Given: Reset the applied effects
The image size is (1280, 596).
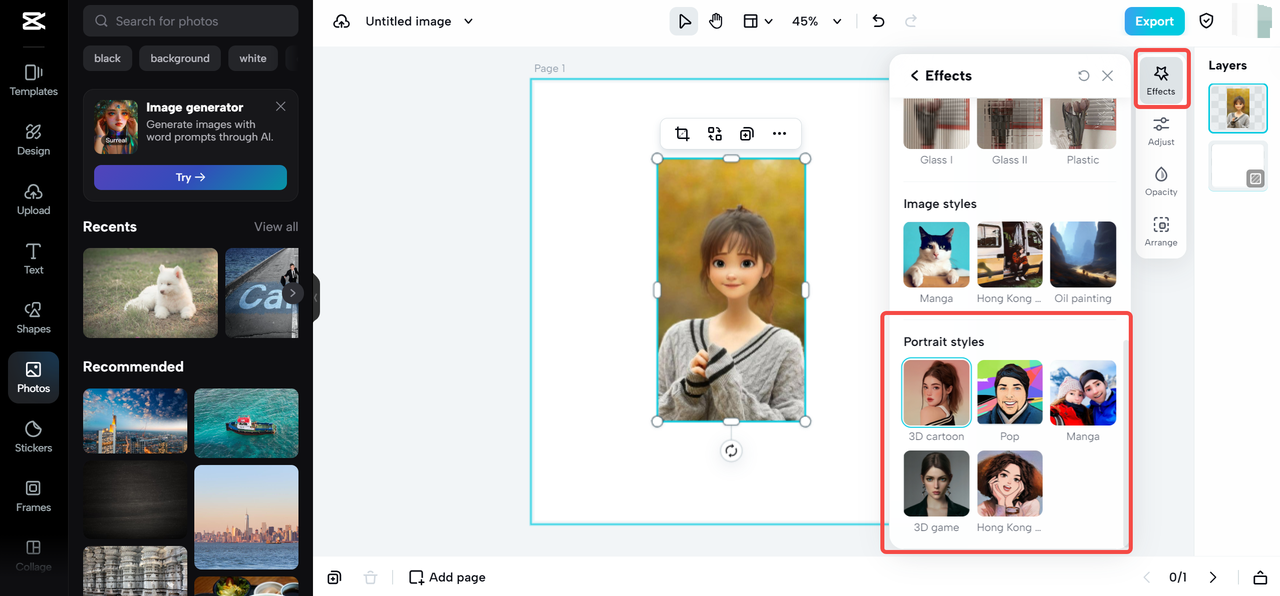Looking at the screenshot, I should tap(1083, 76).
